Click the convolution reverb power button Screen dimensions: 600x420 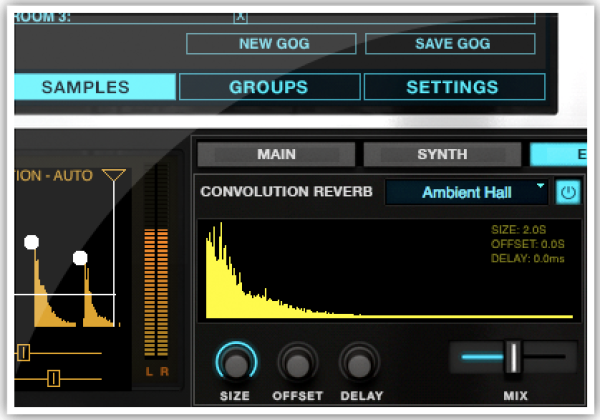[567, 192]
